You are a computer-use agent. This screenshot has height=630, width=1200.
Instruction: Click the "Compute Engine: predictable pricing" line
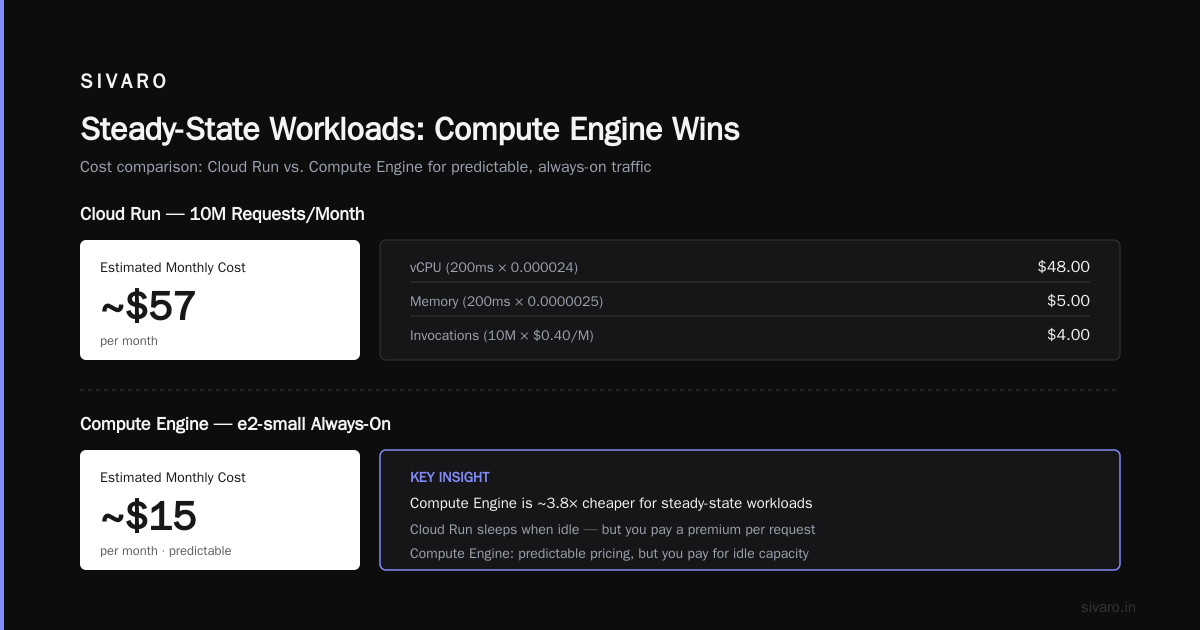tap(609, 553)
